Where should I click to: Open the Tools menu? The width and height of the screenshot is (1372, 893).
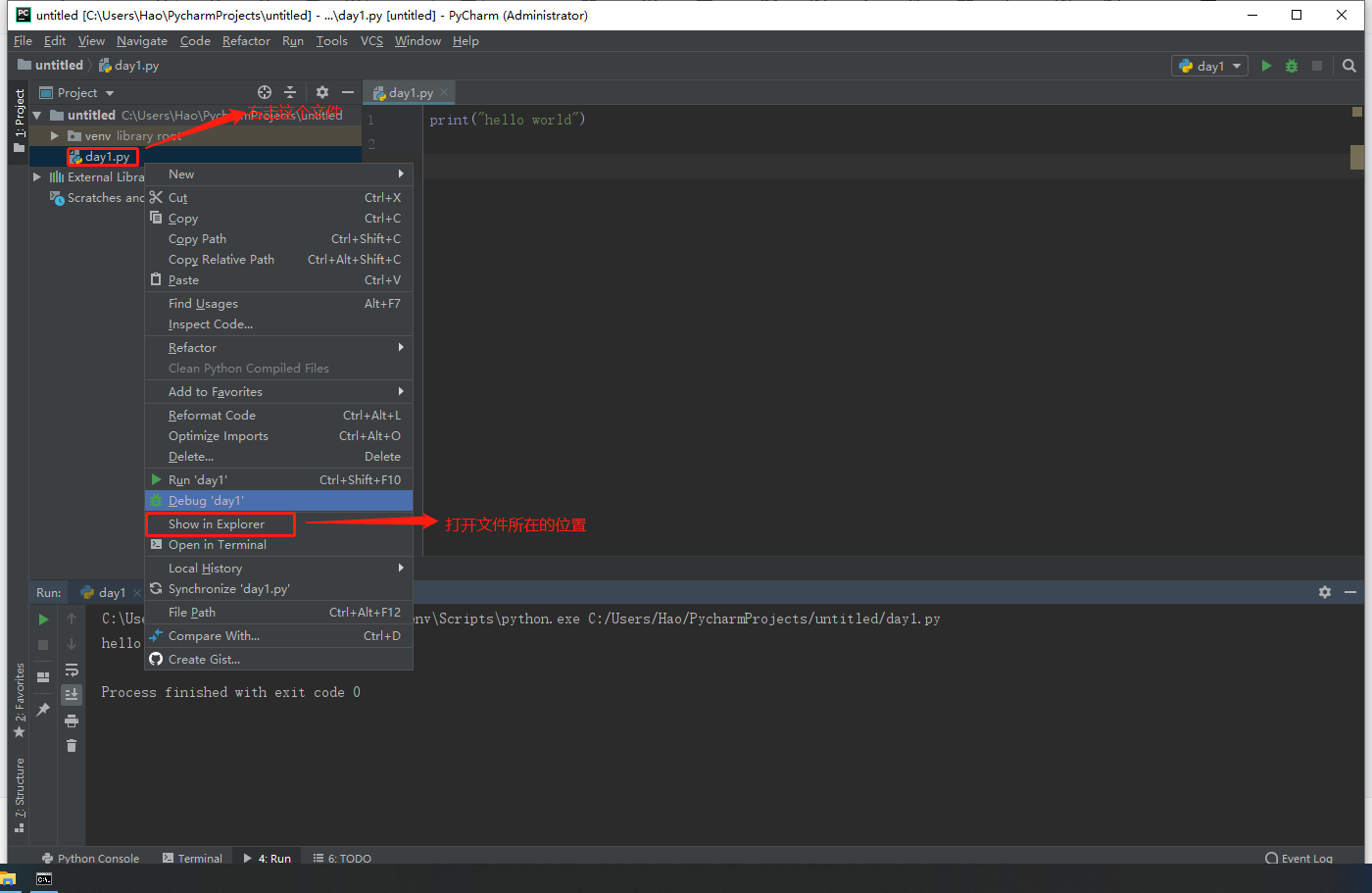331,41
